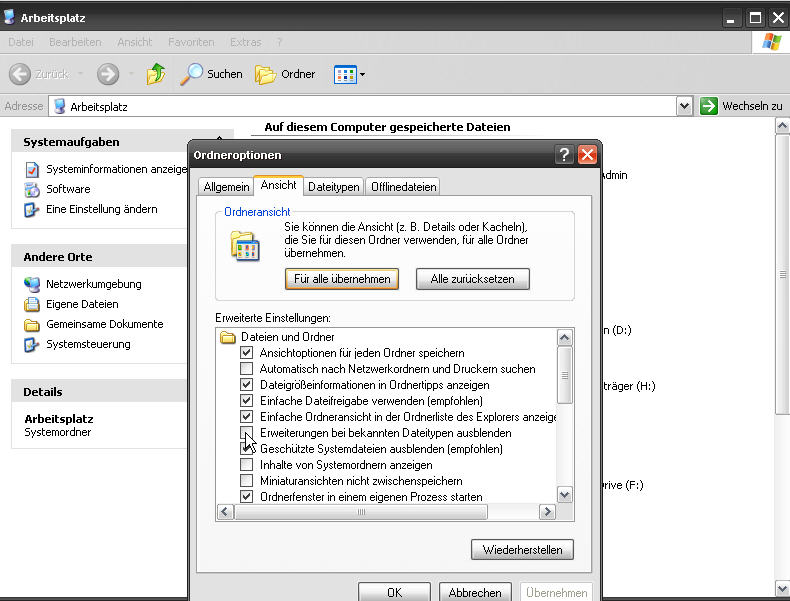Screen dimensions: 790x601
Task: Enable Automatisch nach Netzwerkordnern und Druckern suchen
Action: [247, 369]
